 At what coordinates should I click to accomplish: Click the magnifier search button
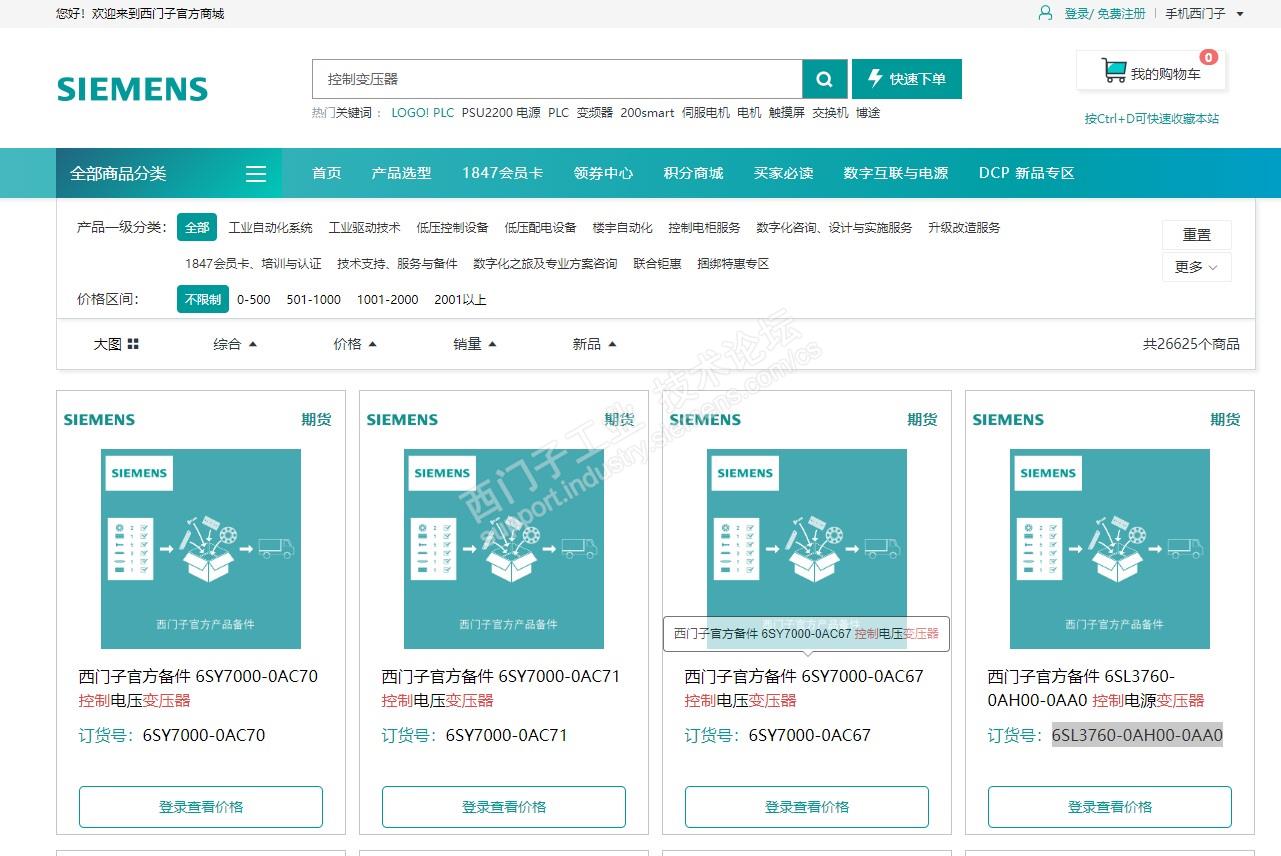click(x=825, y=79)
